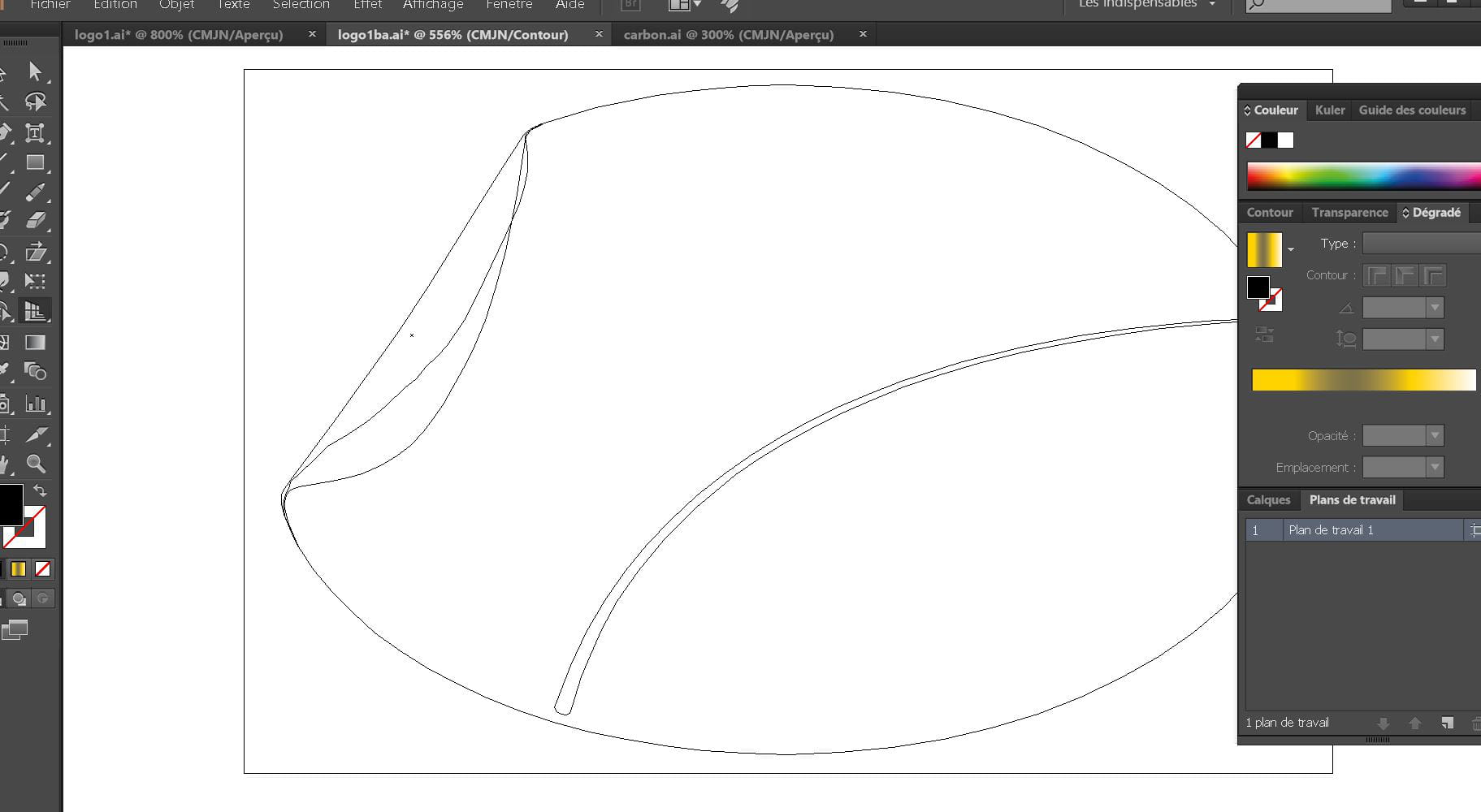1481x812 pixels.
Task: Select the Free Transform tool
Action: (35, 281)
